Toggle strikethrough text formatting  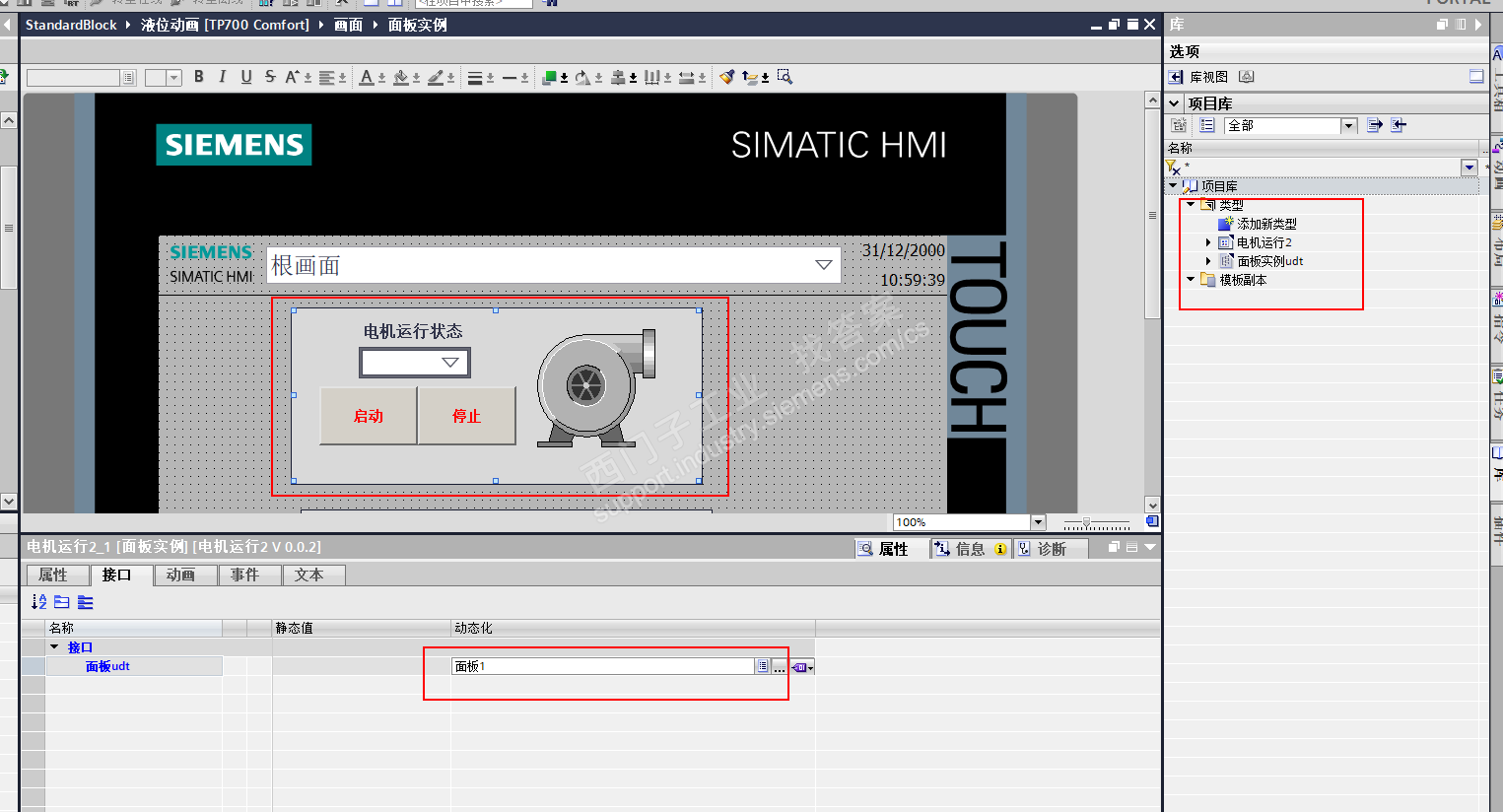pyautogui.click(x=270, y=77)
